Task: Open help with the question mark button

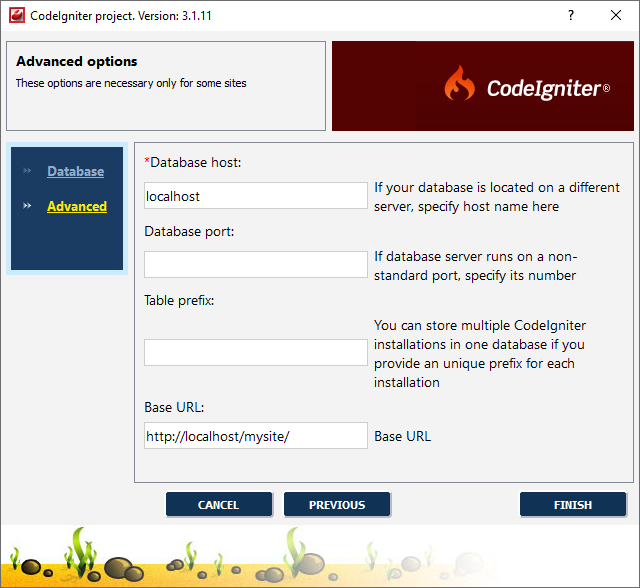Action: click(x=571, y=16)
